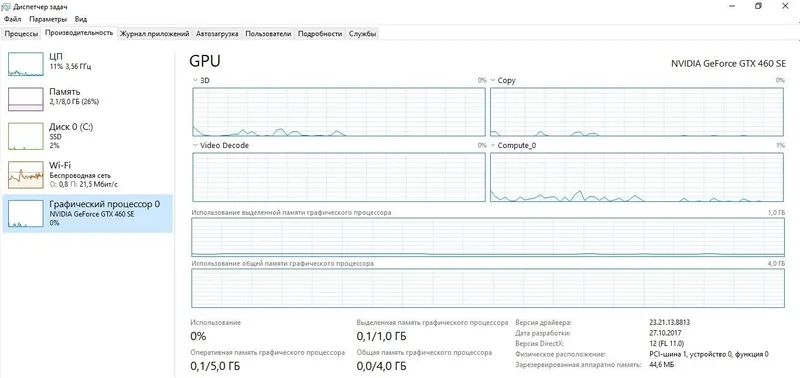The image size is (800, 378).
Task: Click the date 27.10.2017
Action: (665, 333)
